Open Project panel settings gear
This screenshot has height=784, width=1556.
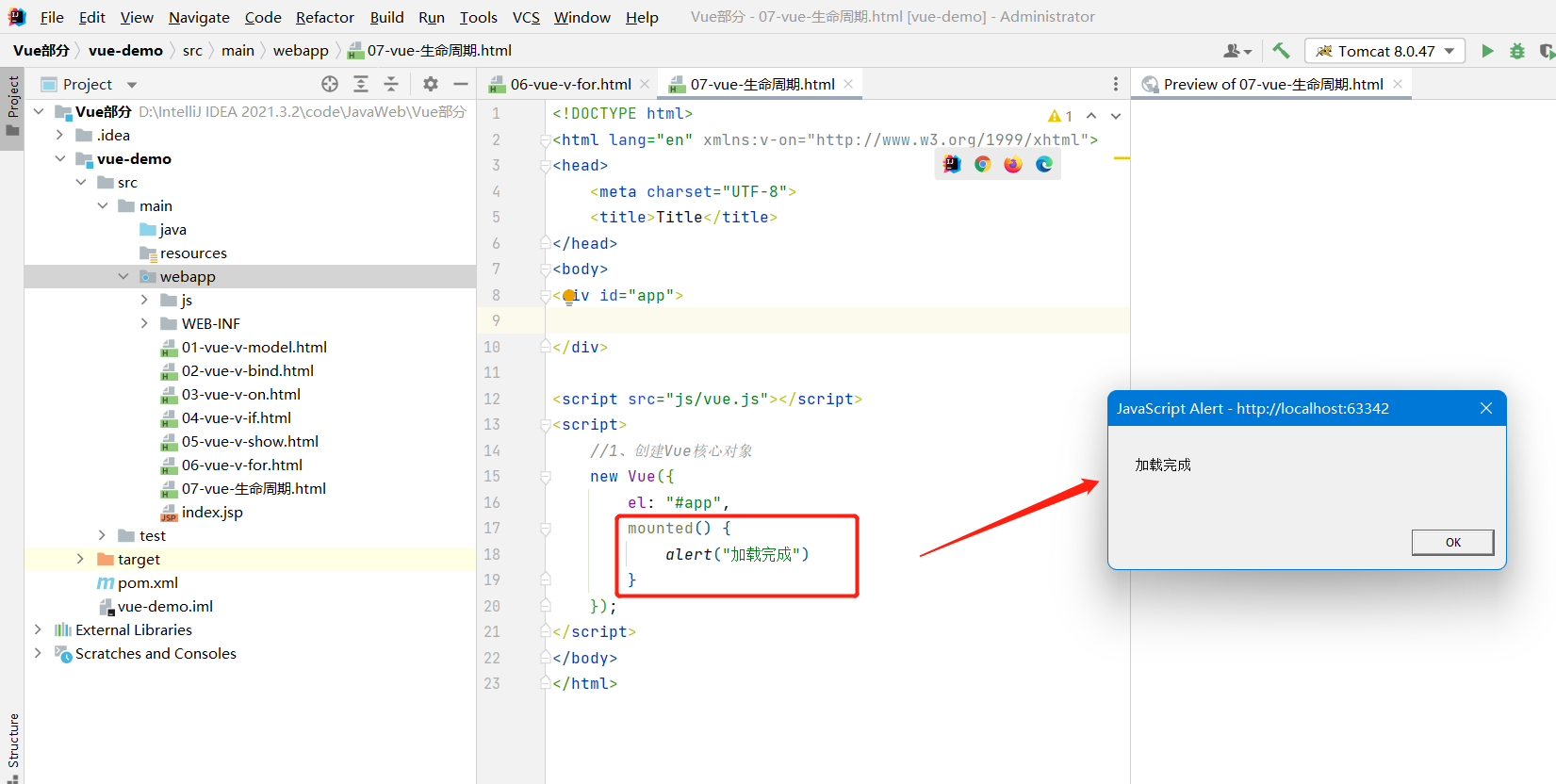coord(431,84)
